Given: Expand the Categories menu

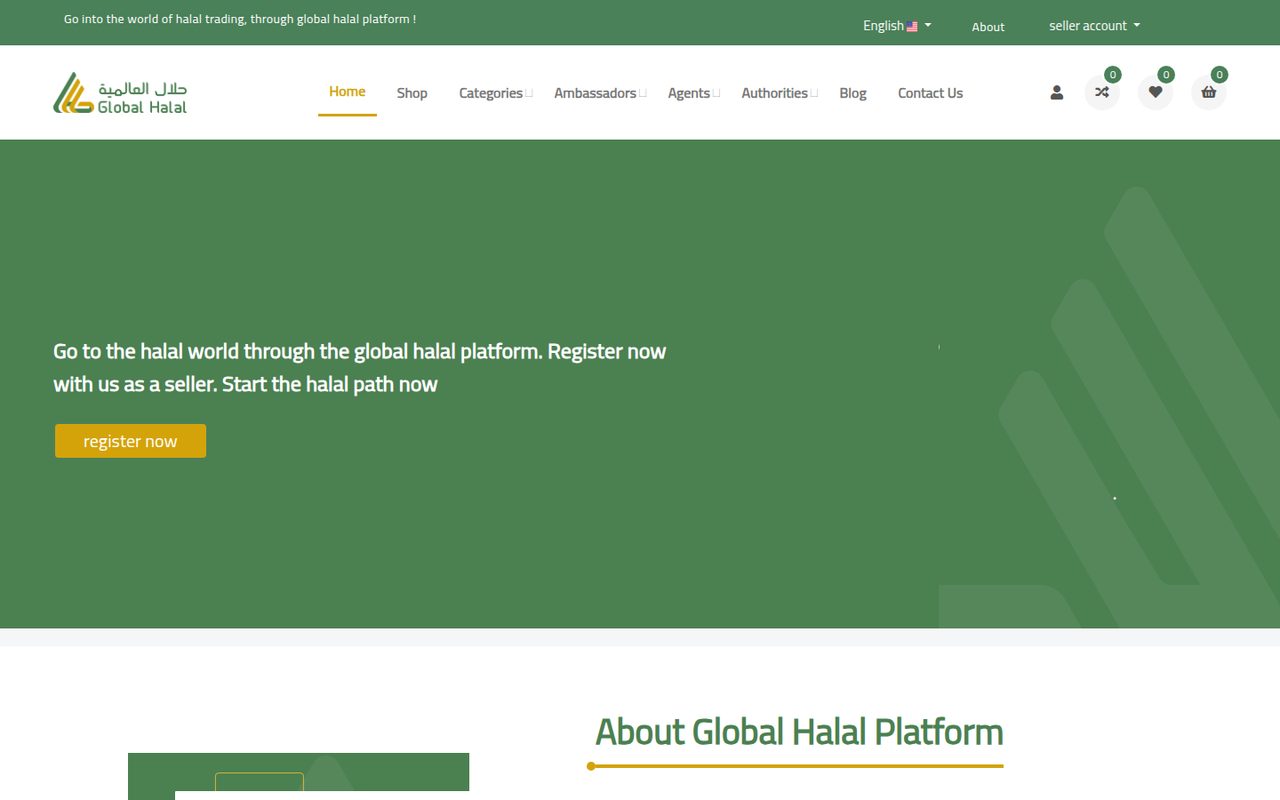Looking at the screenshot, I should 495,93.
